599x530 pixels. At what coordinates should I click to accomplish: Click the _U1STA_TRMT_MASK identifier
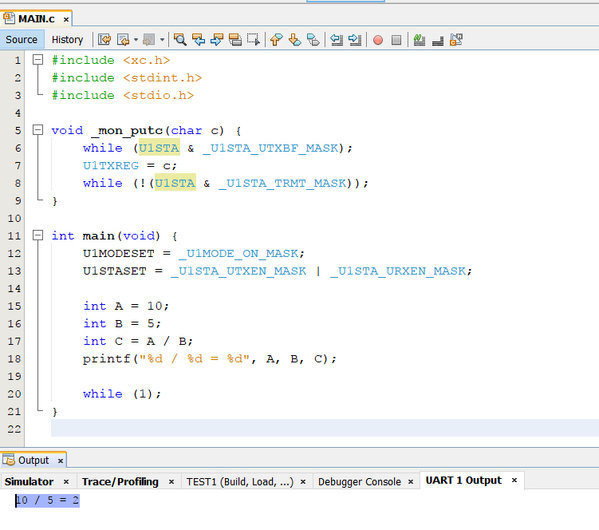tap(282, 183)
